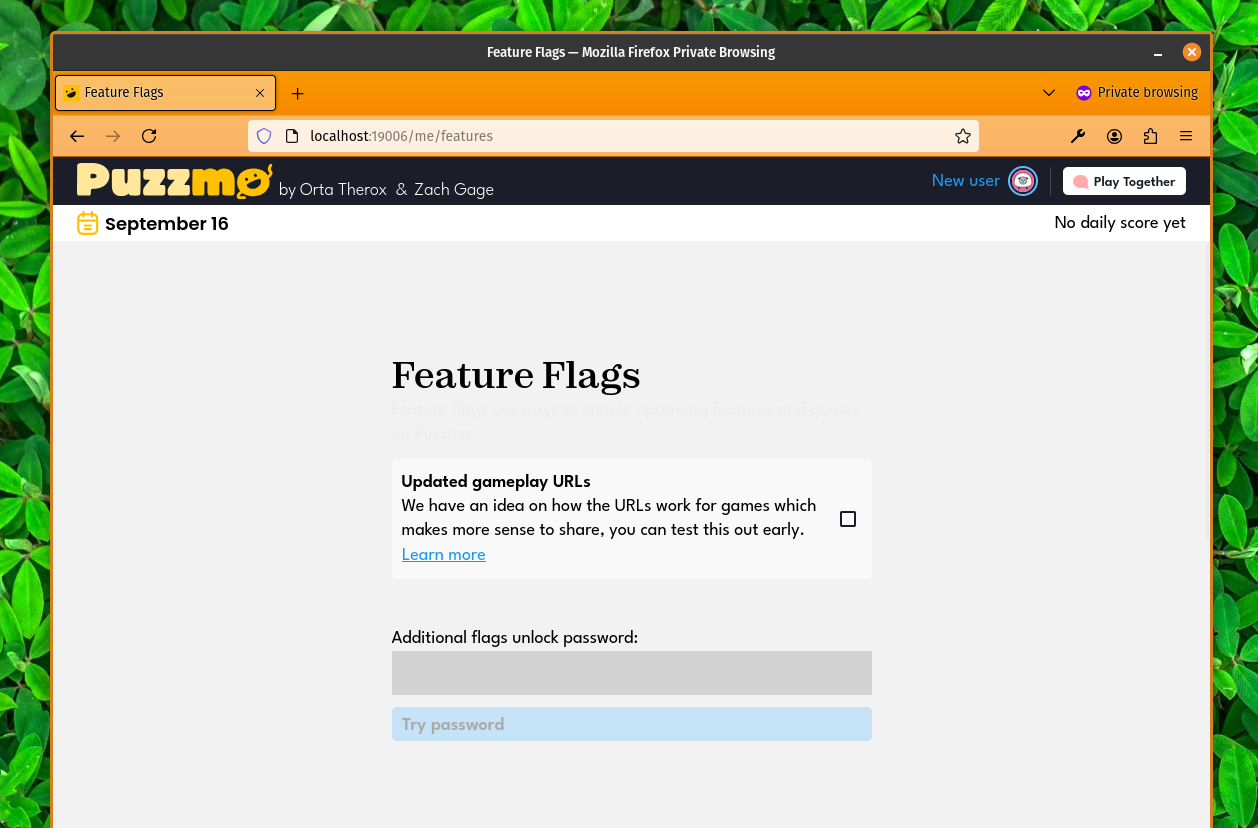Click the private browsing mask icon
The height and width of the screenshot is (828, 1258).
[x=1084, y=93]
